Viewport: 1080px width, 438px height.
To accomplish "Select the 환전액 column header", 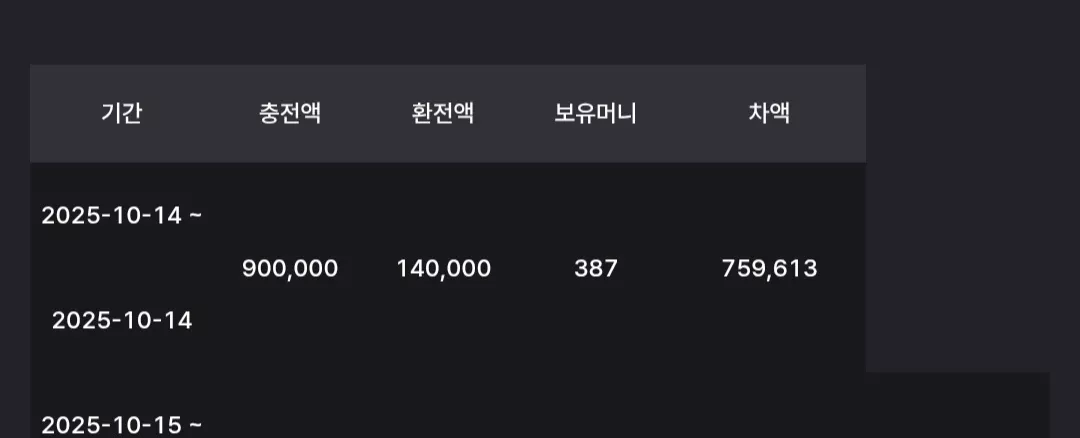I will click(x=443, y=113).
